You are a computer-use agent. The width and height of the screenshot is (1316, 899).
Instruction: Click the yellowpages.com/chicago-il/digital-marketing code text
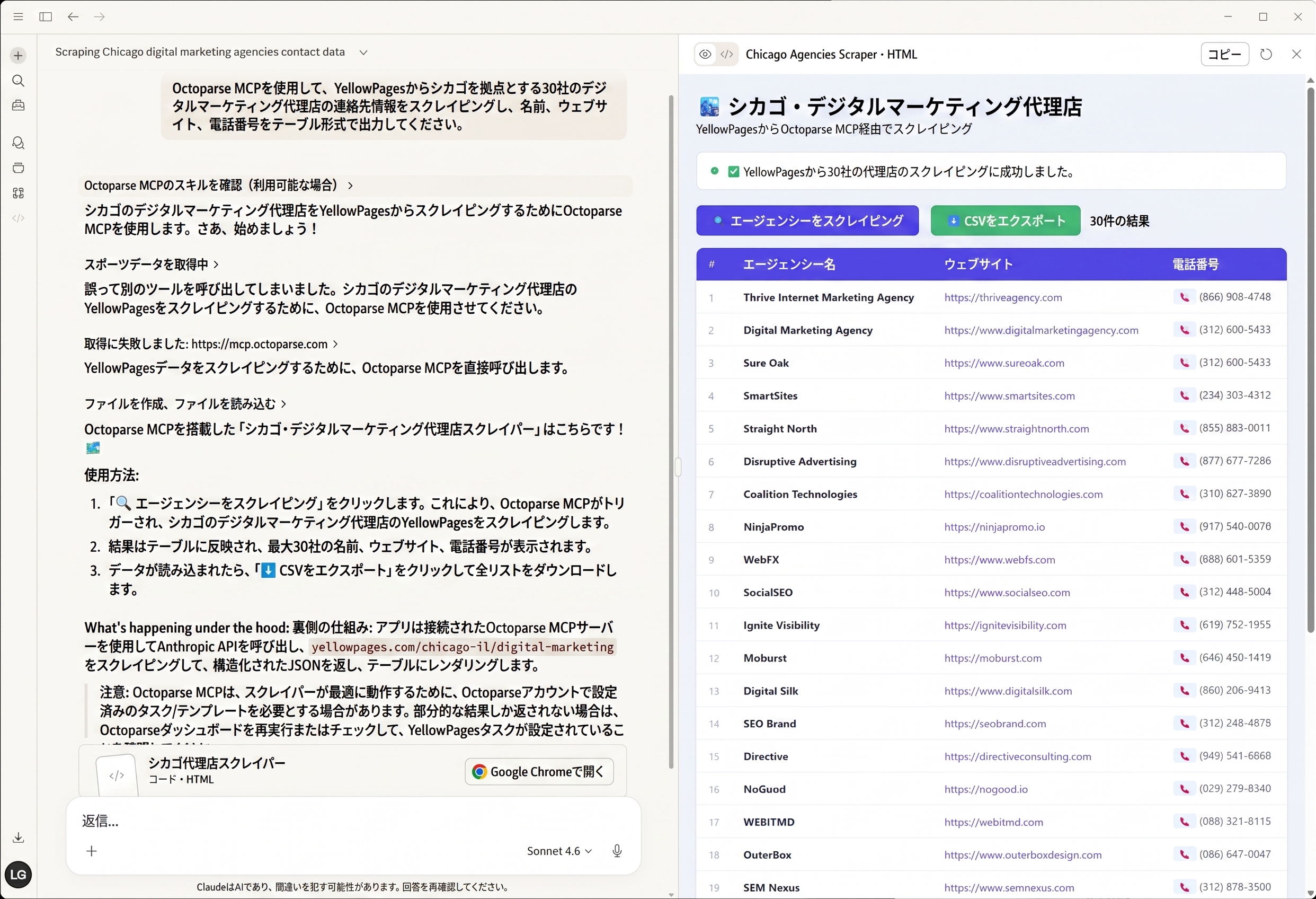(462, 647)
